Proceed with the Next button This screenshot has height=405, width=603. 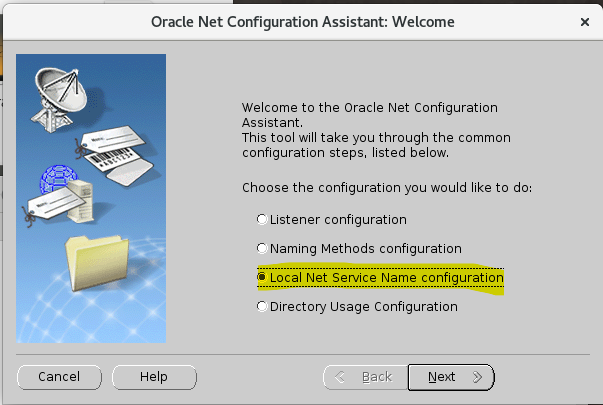[451, 377]
